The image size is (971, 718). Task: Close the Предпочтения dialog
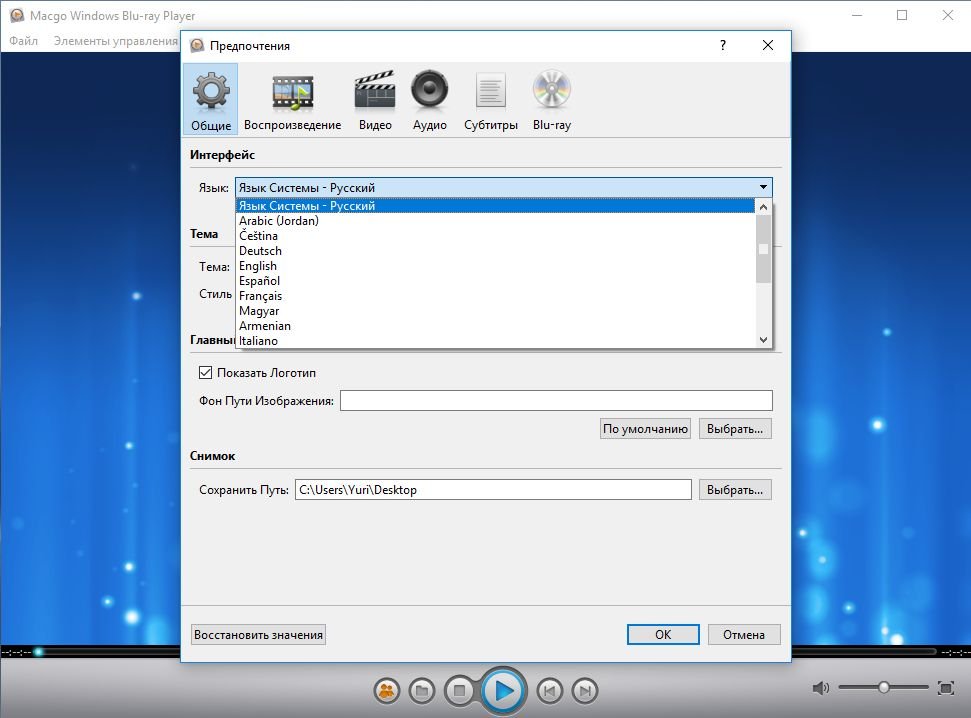coord(768,45)
